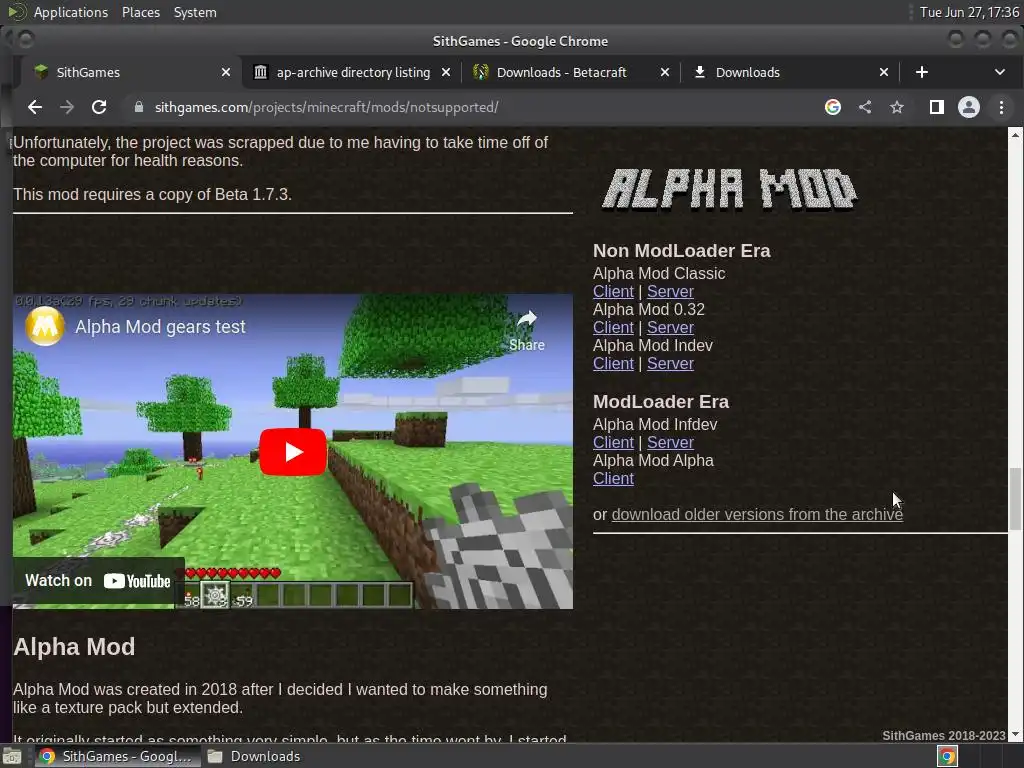Click the scrollbar down arrow
This screenshot has height=768, width=1024.
[1015, 734]
